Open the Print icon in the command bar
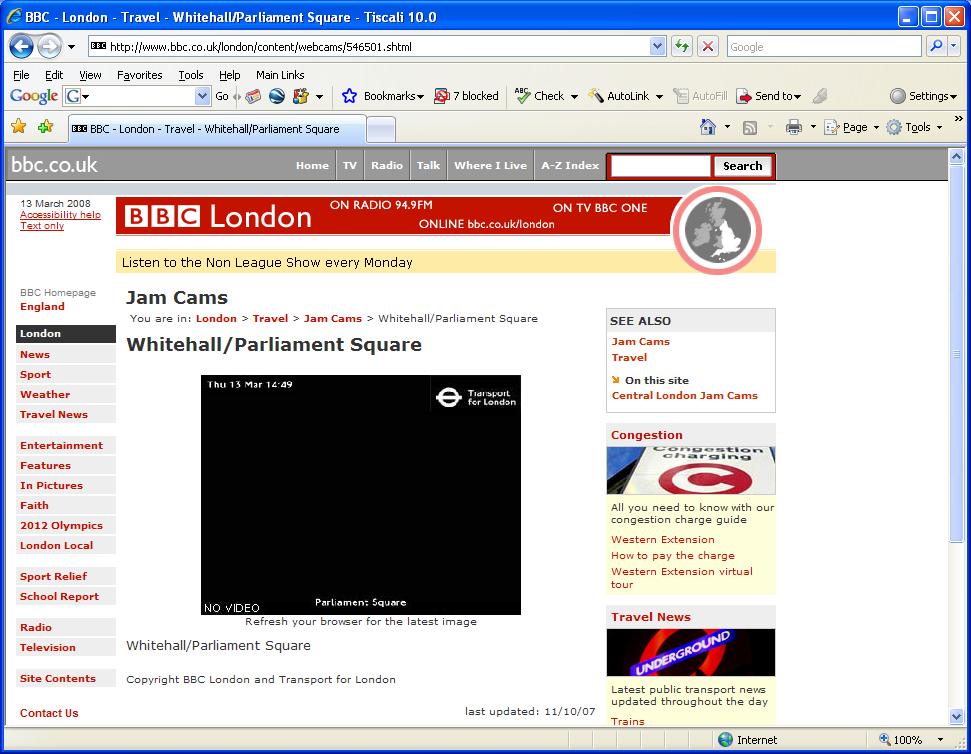The height and width of the screenshot is (754, 971). (796, 128)
